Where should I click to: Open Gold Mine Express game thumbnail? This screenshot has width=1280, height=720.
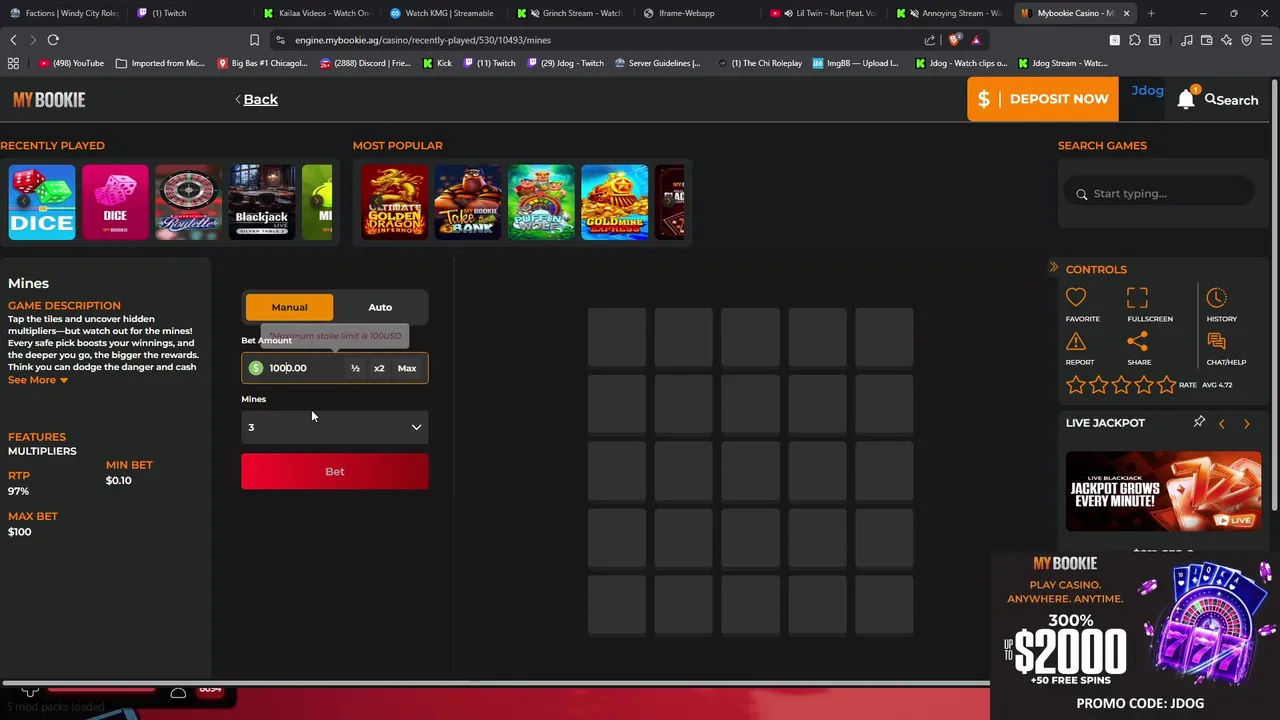pos(614,202)
